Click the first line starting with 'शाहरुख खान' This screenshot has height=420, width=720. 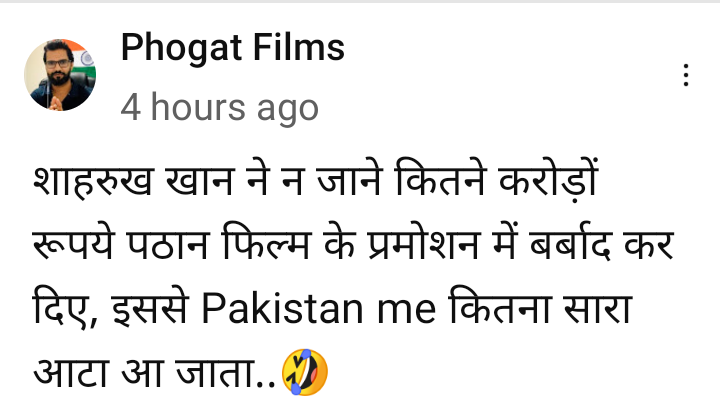tap(315, 180)
